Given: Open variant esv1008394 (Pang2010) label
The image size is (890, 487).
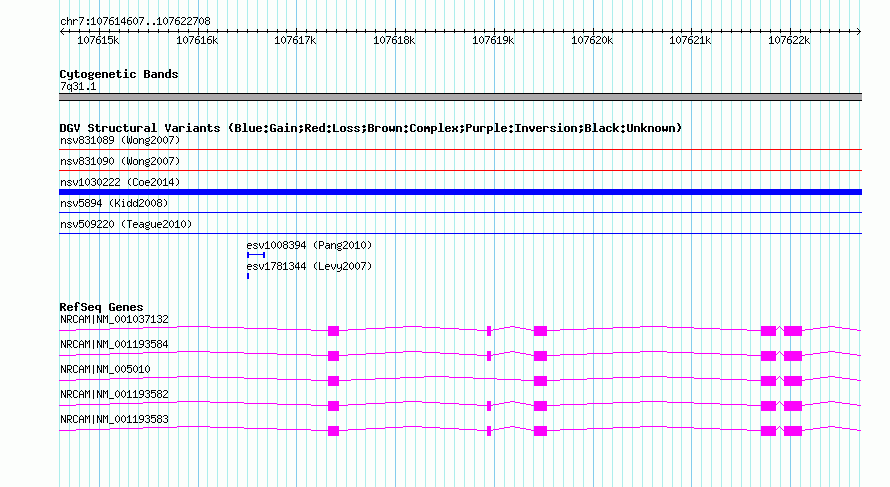Looking at the screenshot, I should (309, 245).
